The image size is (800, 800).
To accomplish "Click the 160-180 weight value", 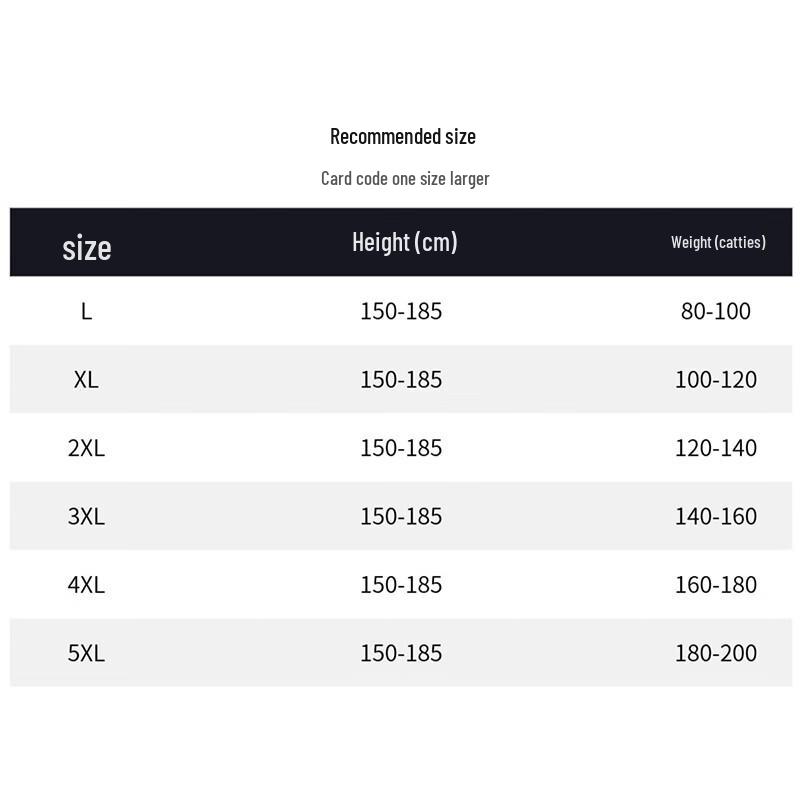I will click(716, 584).
